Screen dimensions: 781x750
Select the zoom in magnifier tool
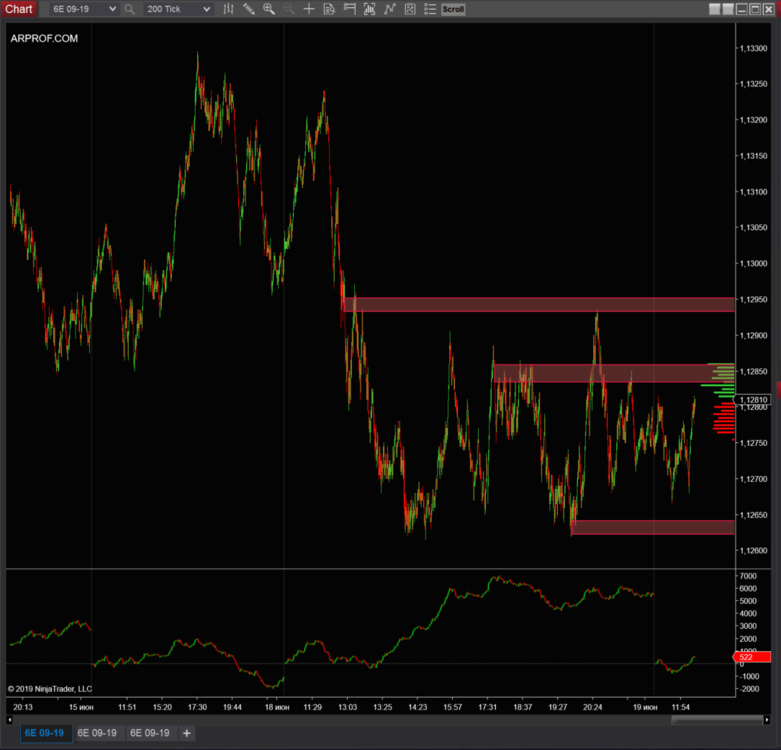coord(269,9)
